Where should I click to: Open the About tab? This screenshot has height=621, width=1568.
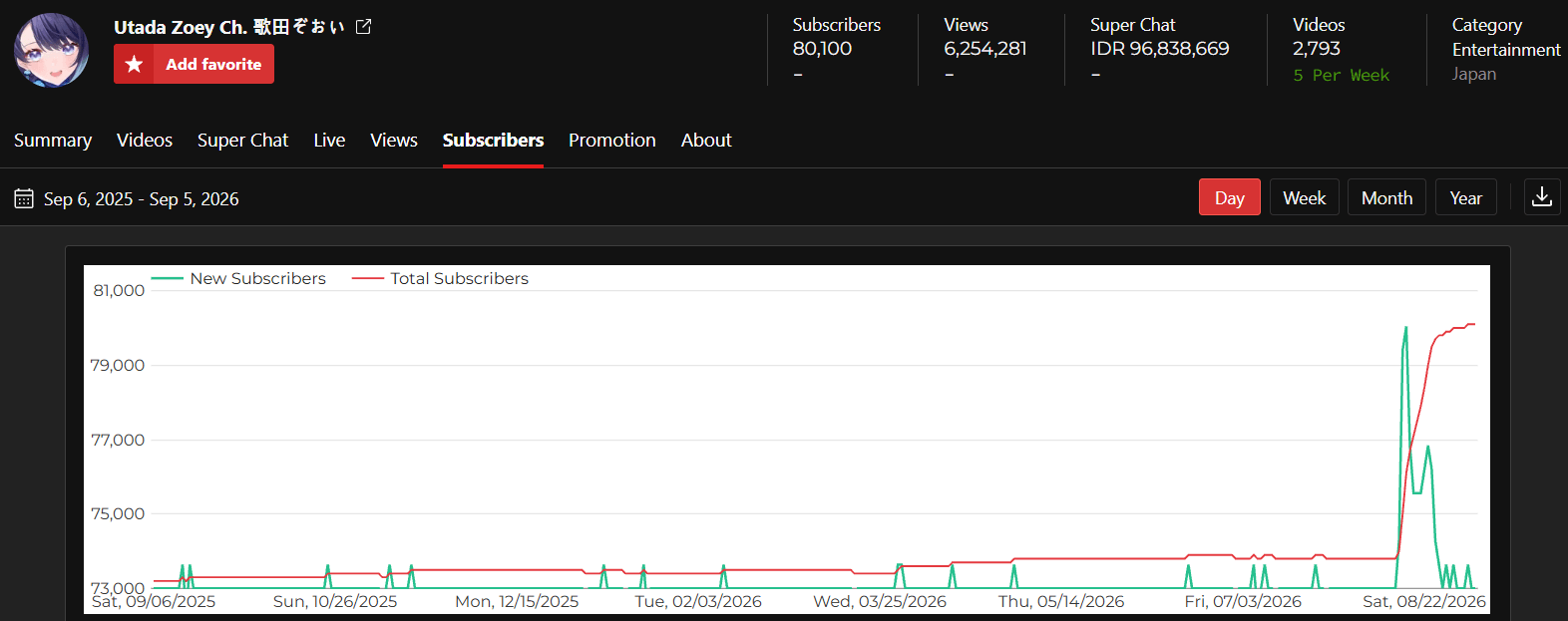tap(706, 141)
